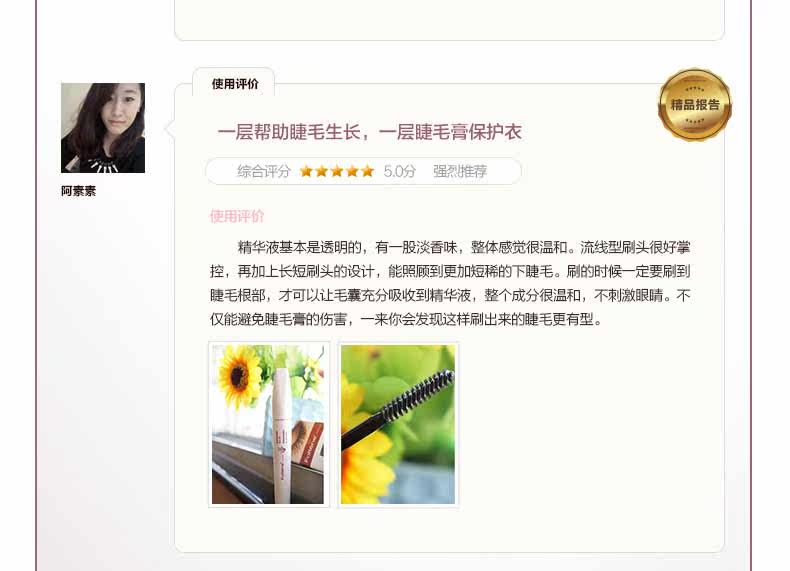Viewport: 790px width, 571px height.
Task: Click the first rating star
Action: coord(306,171)
